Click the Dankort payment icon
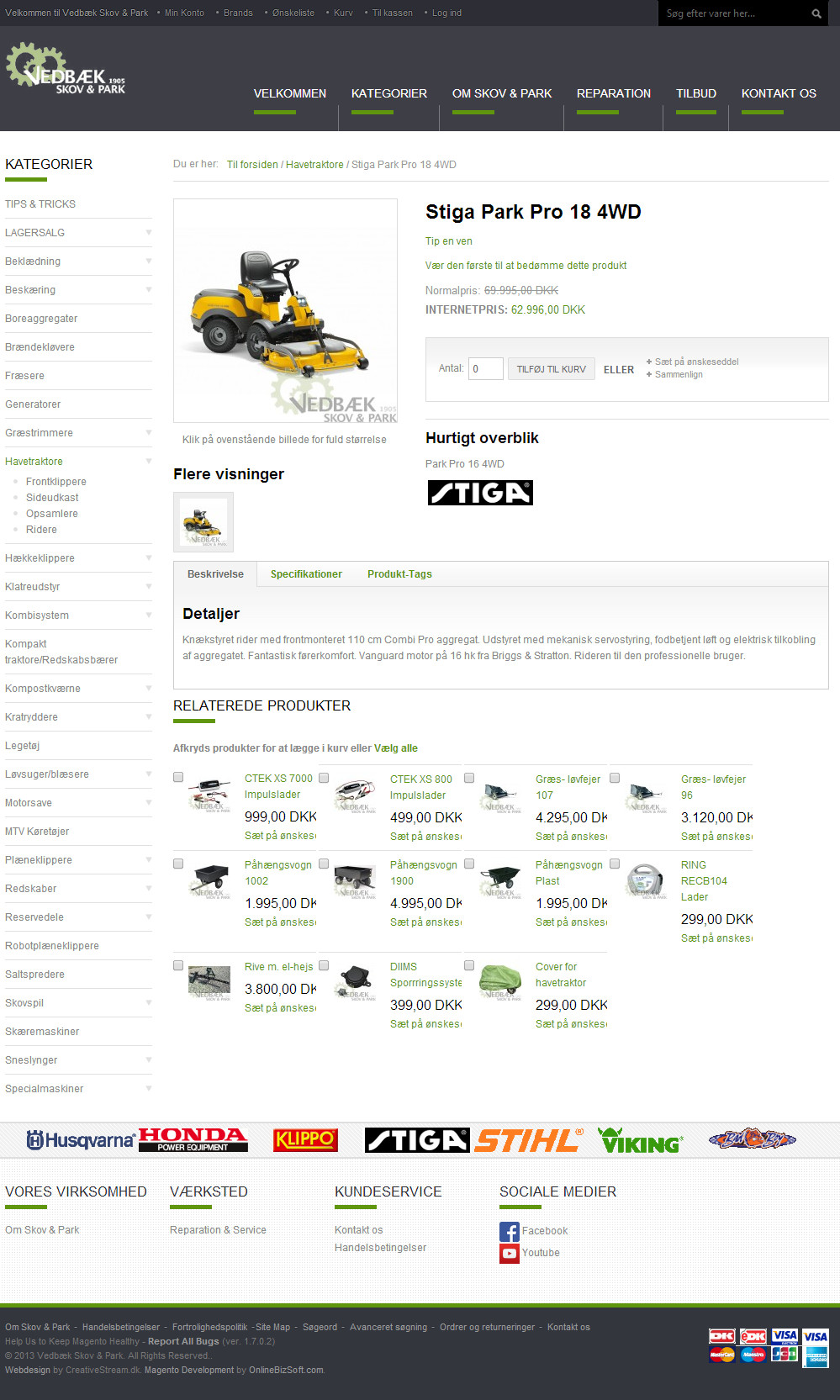This screenshot has width=840, height=1400. pyautogui.click(x=722, y=1336)
